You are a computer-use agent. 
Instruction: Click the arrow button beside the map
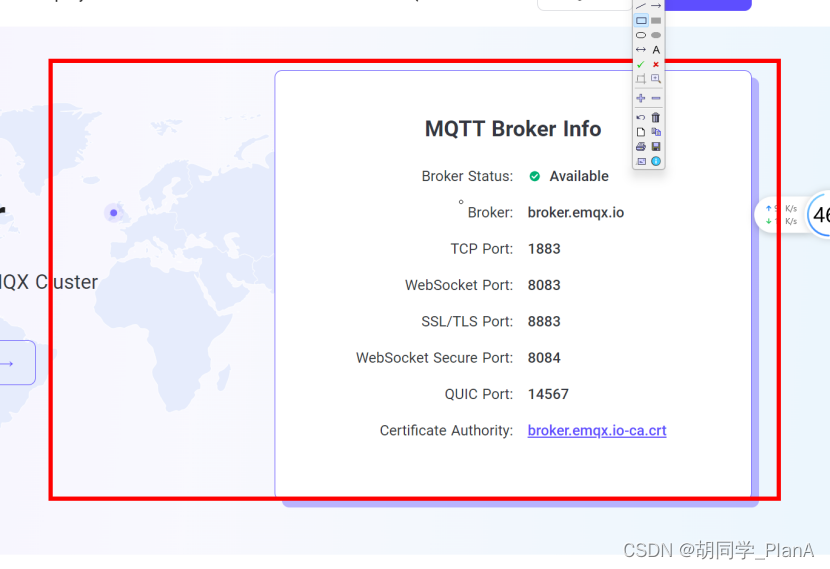[x=16, y=363]
